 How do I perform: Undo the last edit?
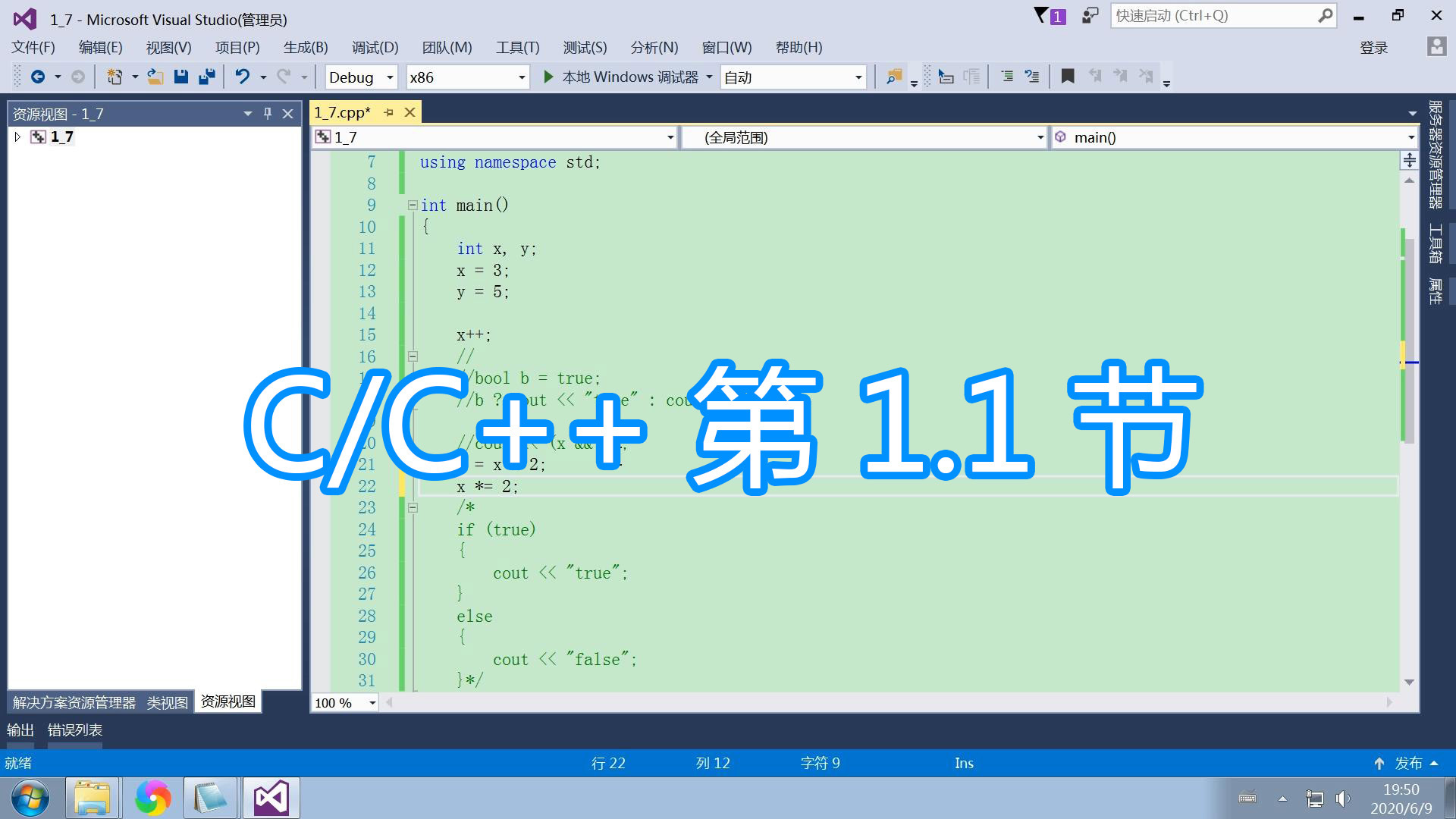pos(241,77)
